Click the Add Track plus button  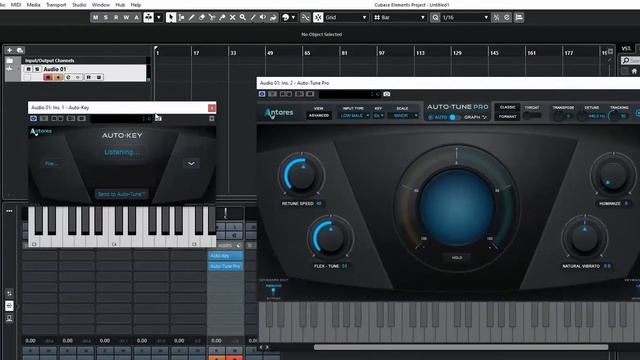pyautogui.click(x=10, y=50)
